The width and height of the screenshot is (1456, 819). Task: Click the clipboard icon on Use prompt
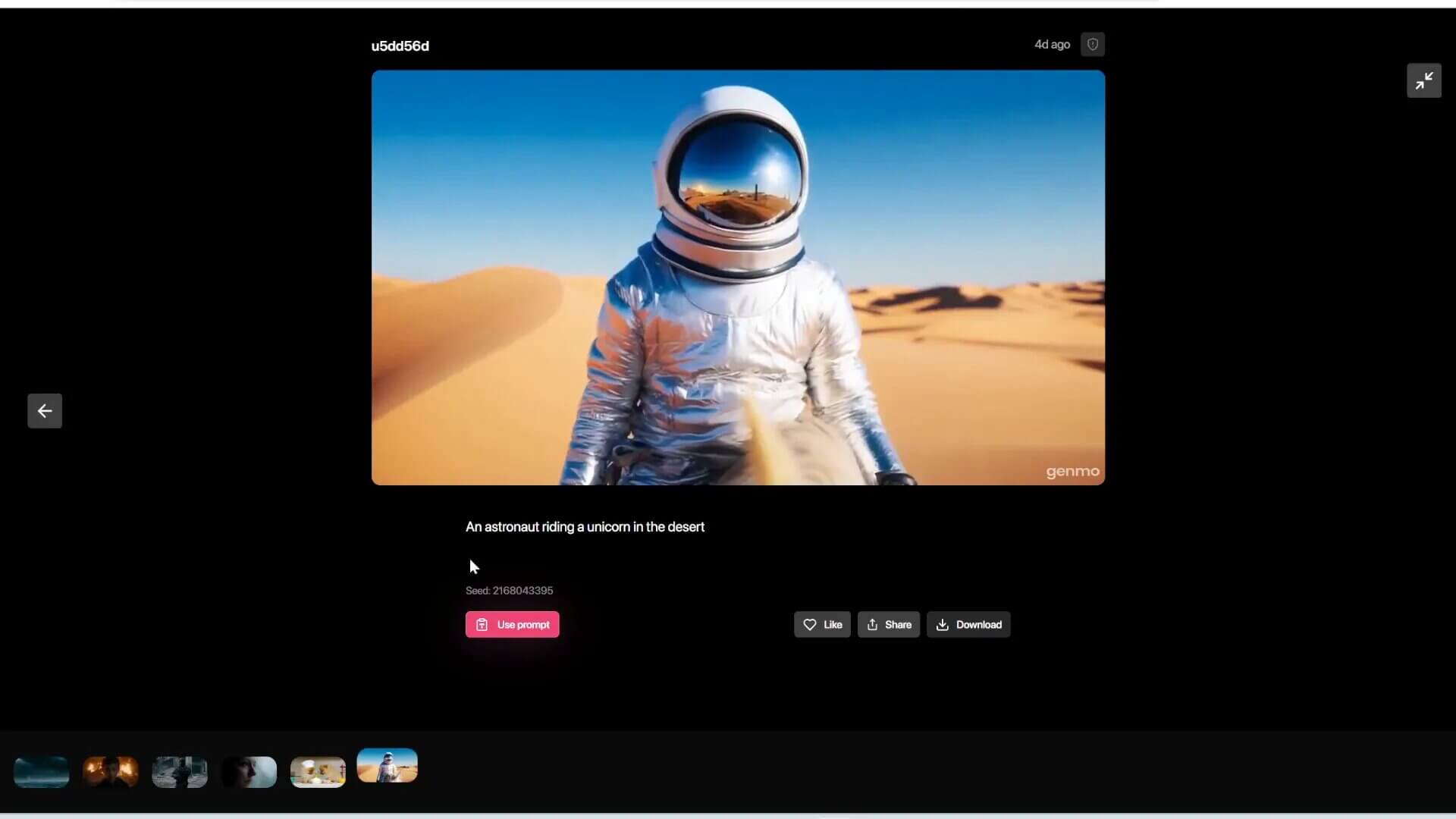483,624
